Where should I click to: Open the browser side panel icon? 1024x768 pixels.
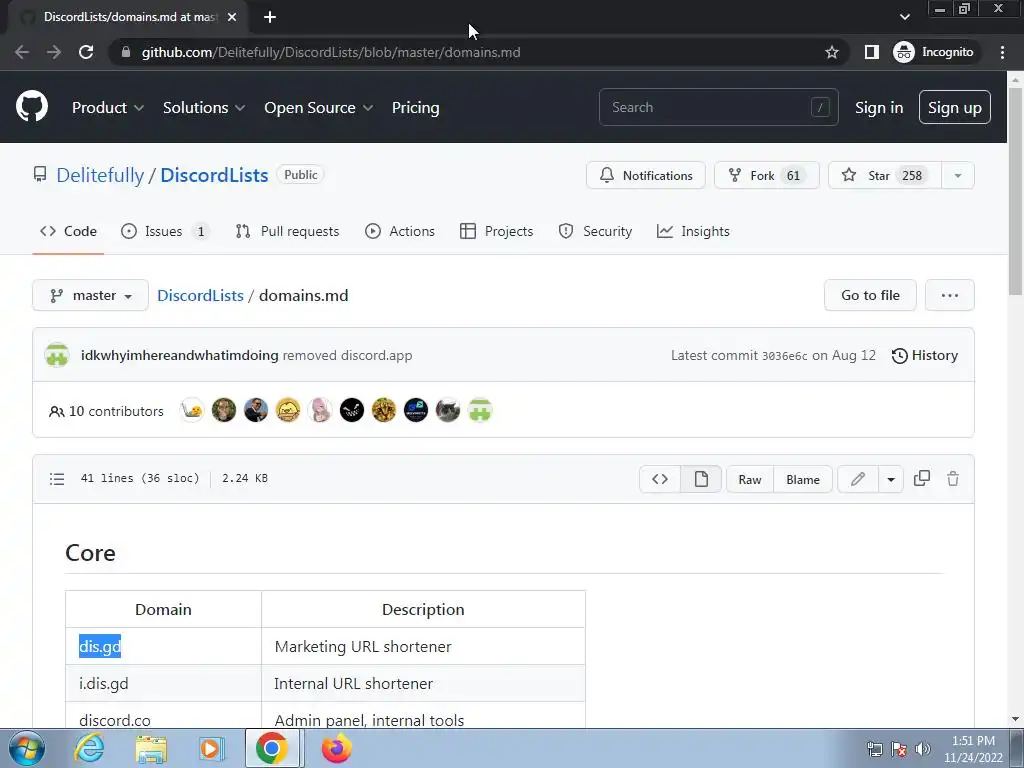[x=871, y=52]
